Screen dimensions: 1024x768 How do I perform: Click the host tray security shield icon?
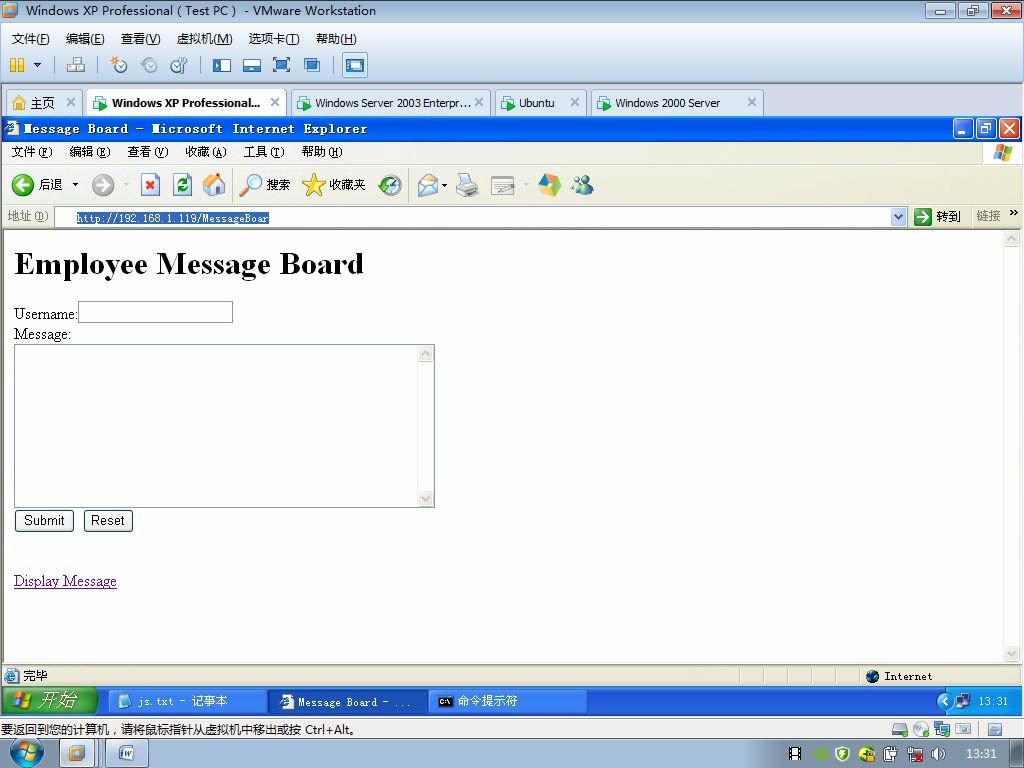click(x=842, y=754)
